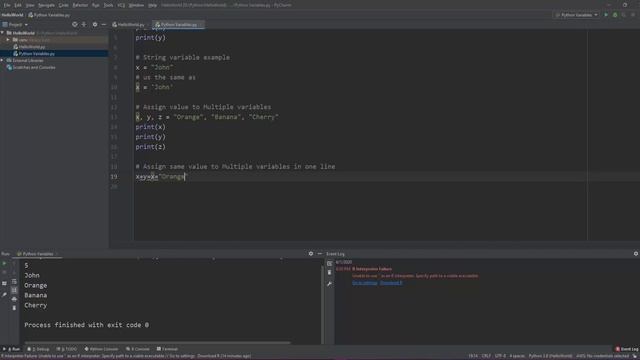Click horizontal scrollbar in Run console

[x=157, y=342]
